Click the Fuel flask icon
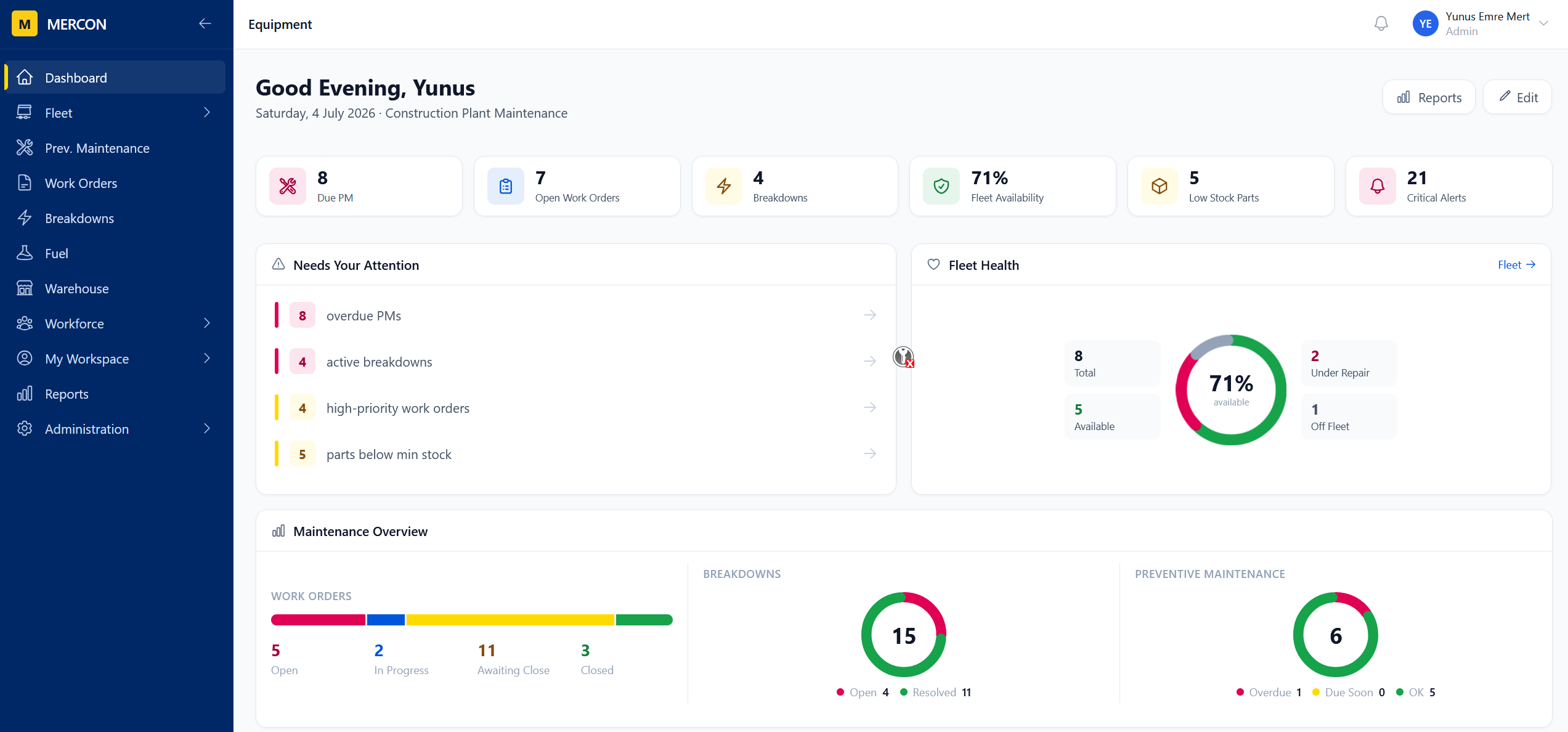Viewport: 1568px width, 732px height. pyautogui.click(x=25, y=253)
